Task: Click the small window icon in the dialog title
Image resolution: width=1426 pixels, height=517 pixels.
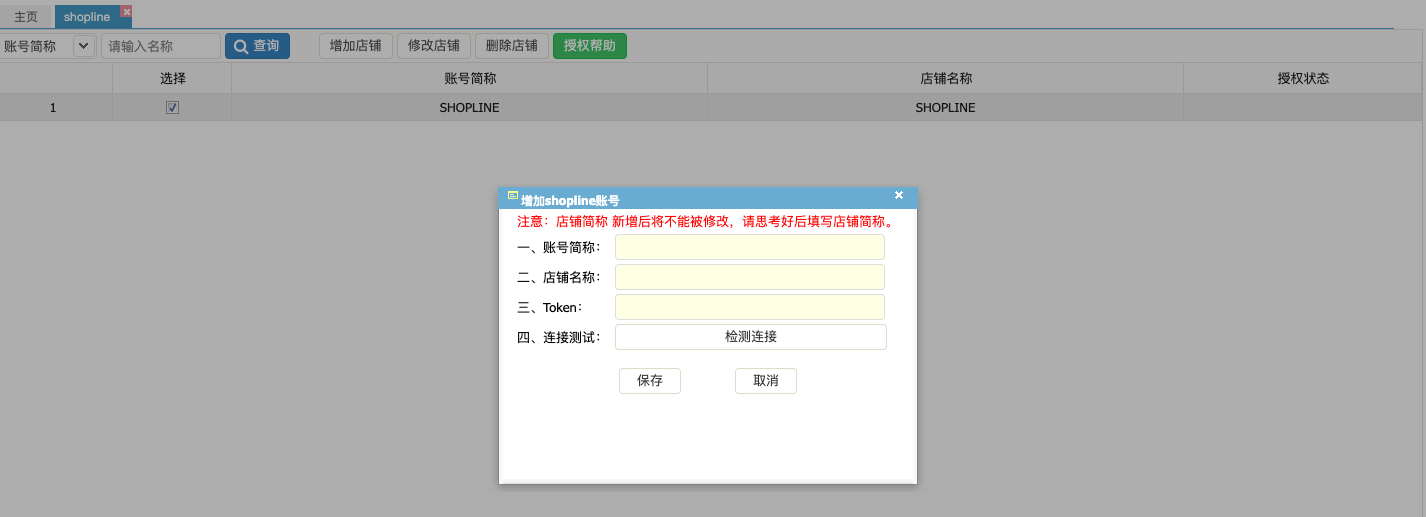Action: pos(513,195)
